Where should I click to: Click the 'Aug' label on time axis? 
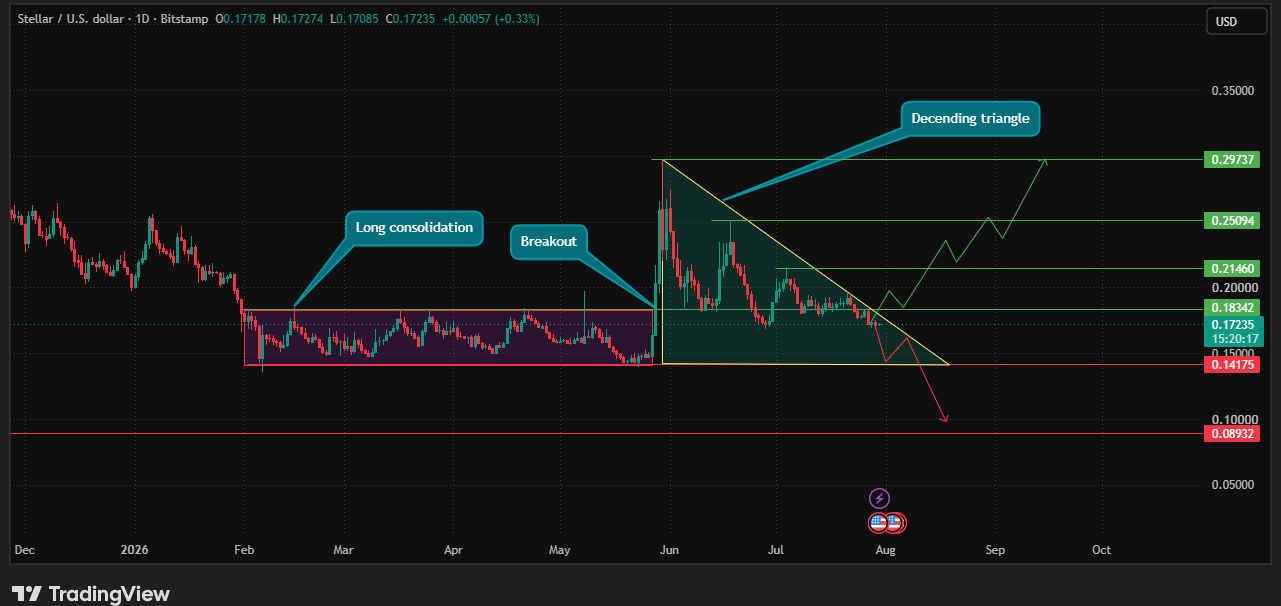[884, 550]
